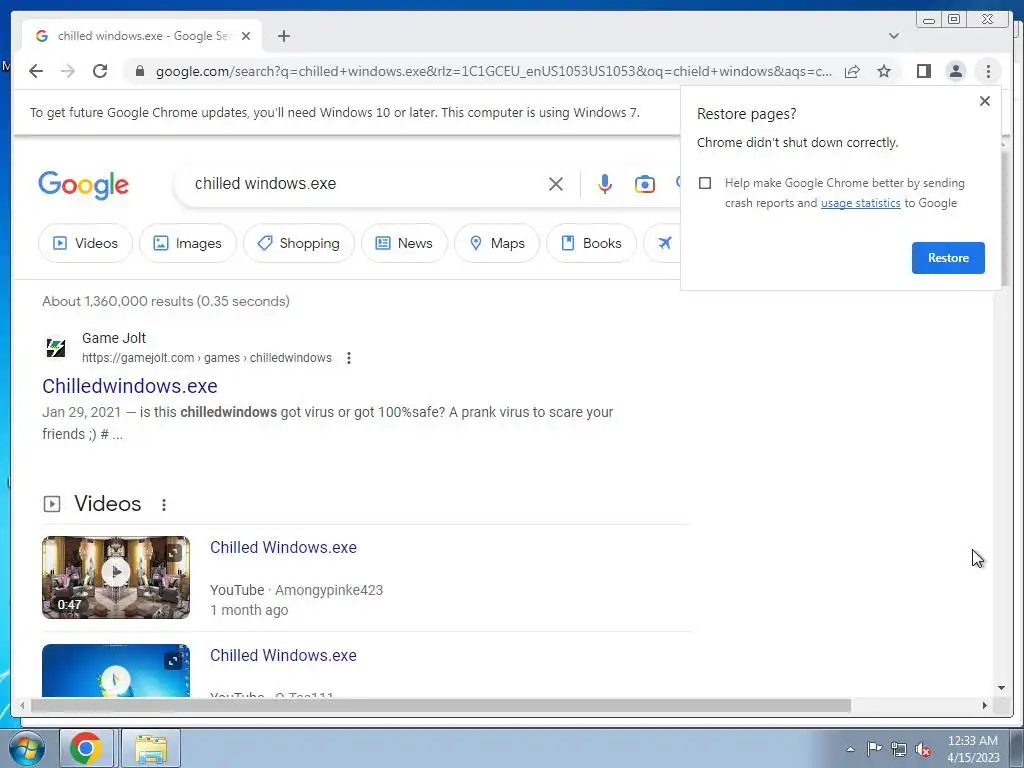Open the Chrome side panel icon
Viewport: 1024px width, 768px height.
coord(923,71)
